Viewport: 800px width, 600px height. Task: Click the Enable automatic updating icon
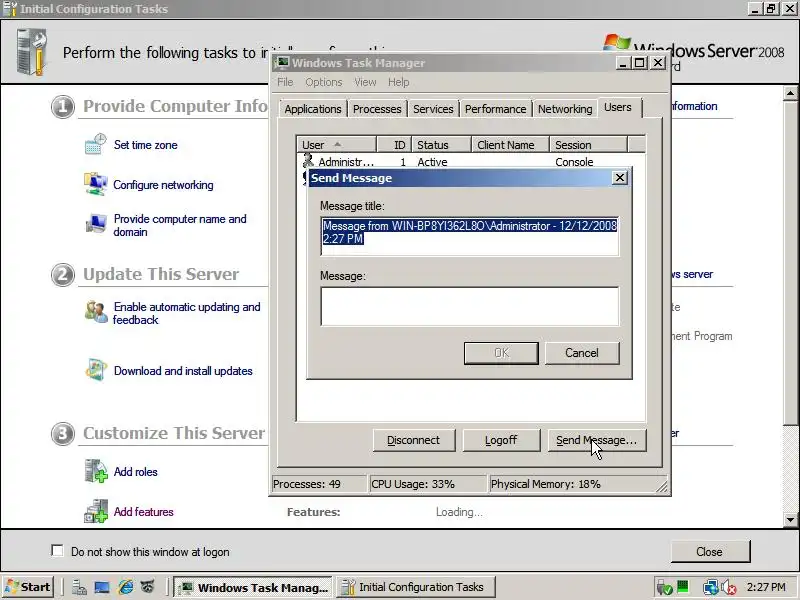coord(96,312)
